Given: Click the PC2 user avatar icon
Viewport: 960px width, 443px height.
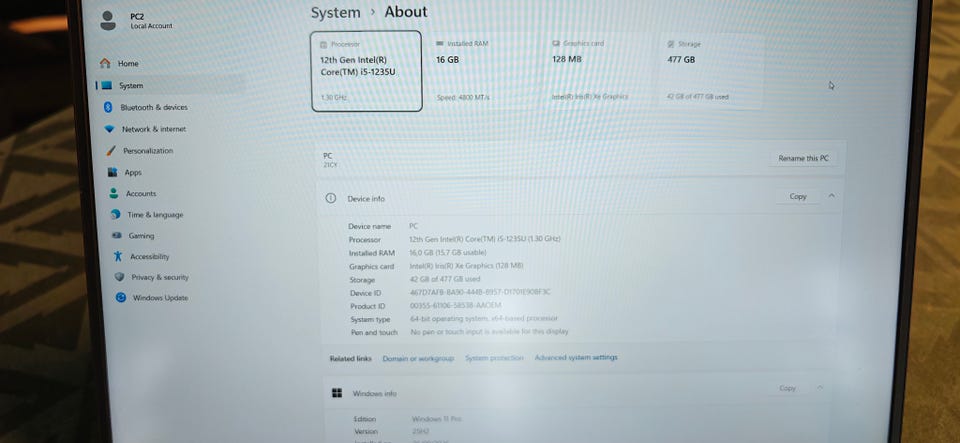Looking at the screenshot, I should coord(108,20).
